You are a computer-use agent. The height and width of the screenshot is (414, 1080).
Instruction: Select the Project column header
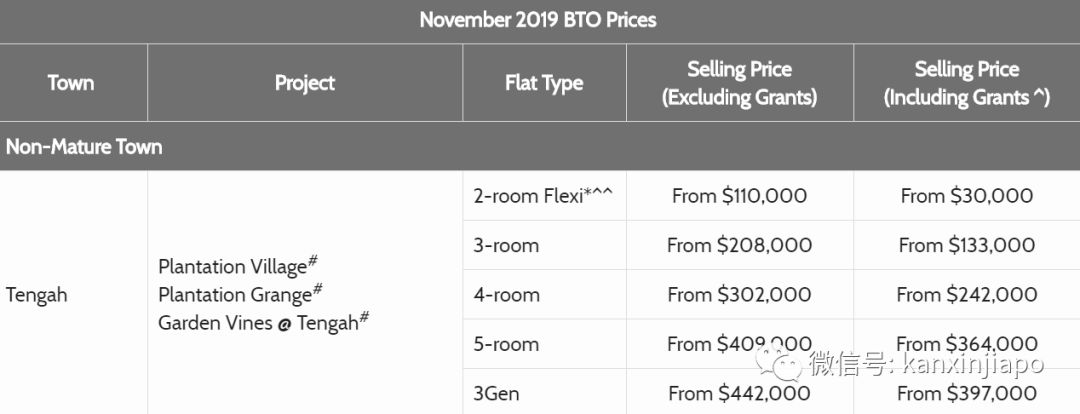click(305, 83)
